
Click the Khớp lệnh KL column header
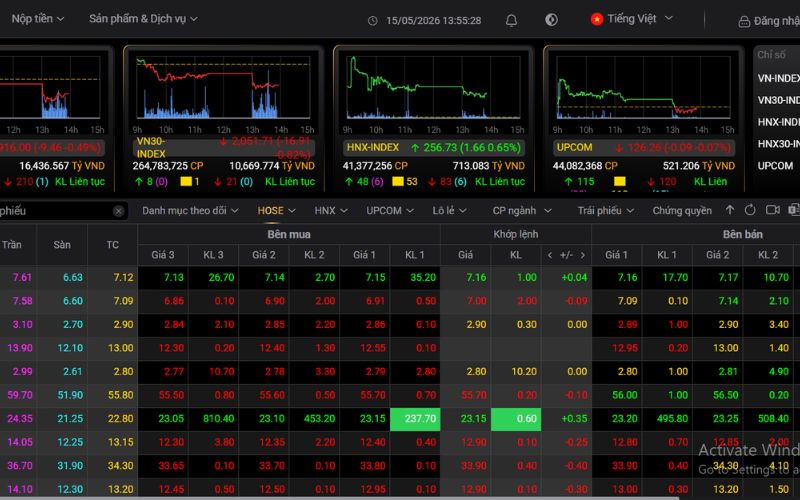(516, 255)
